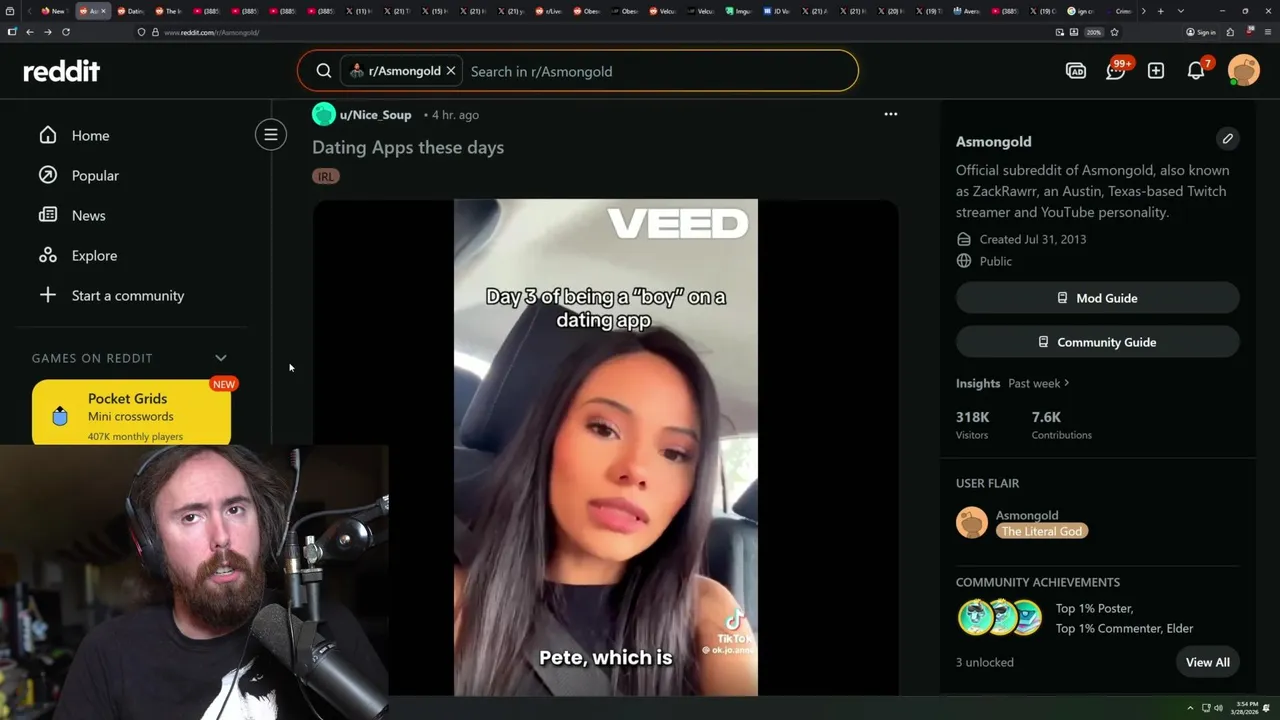Play the dating app video thumbnail
Screen dimensions: 1280x720
(606, 447)
